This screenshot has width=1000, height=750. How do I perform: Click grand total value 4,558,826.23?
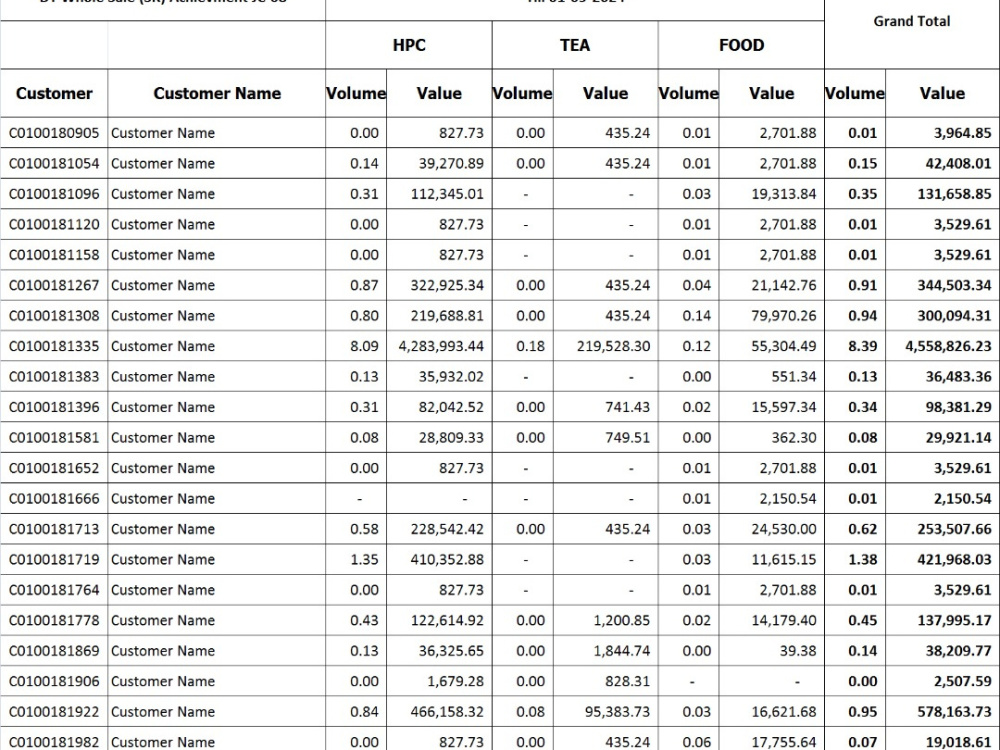point(948,347)
